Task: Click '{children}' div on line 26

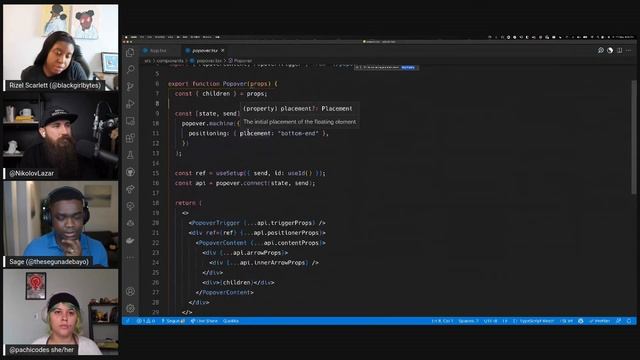Action: click(238, 282)
